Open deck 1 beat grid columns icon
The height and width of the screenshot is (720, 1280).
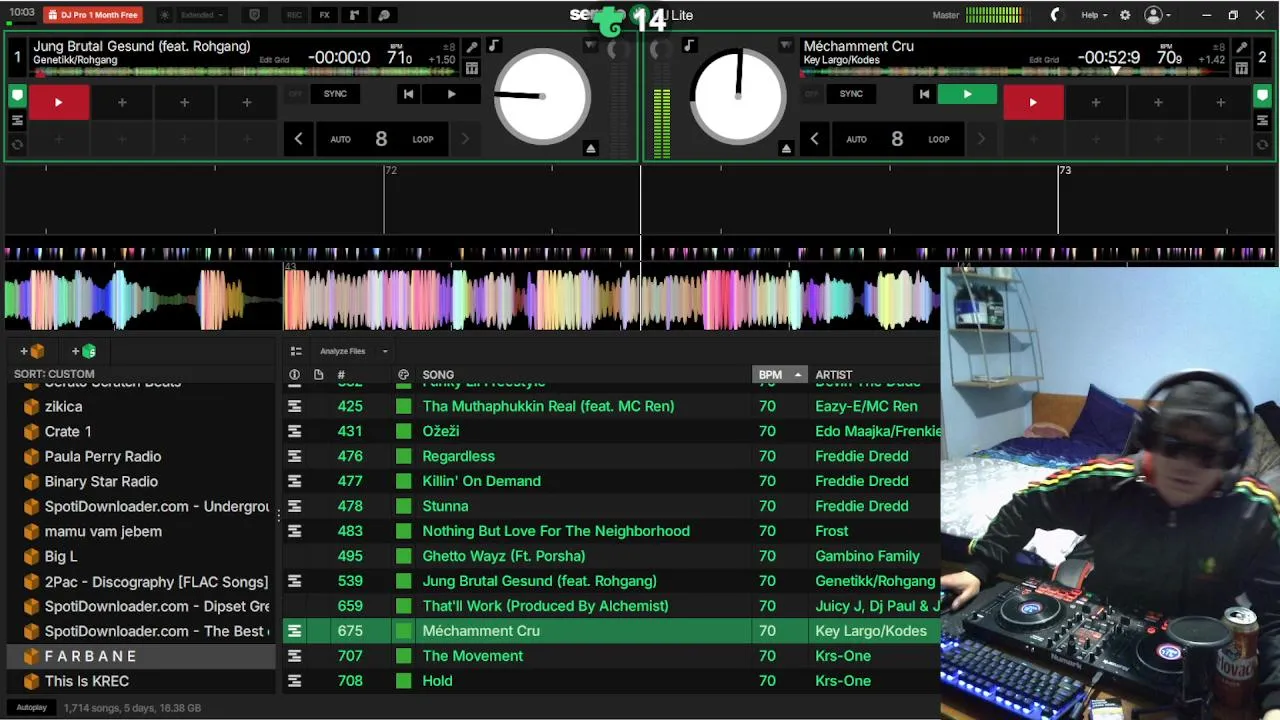(472, 68)
